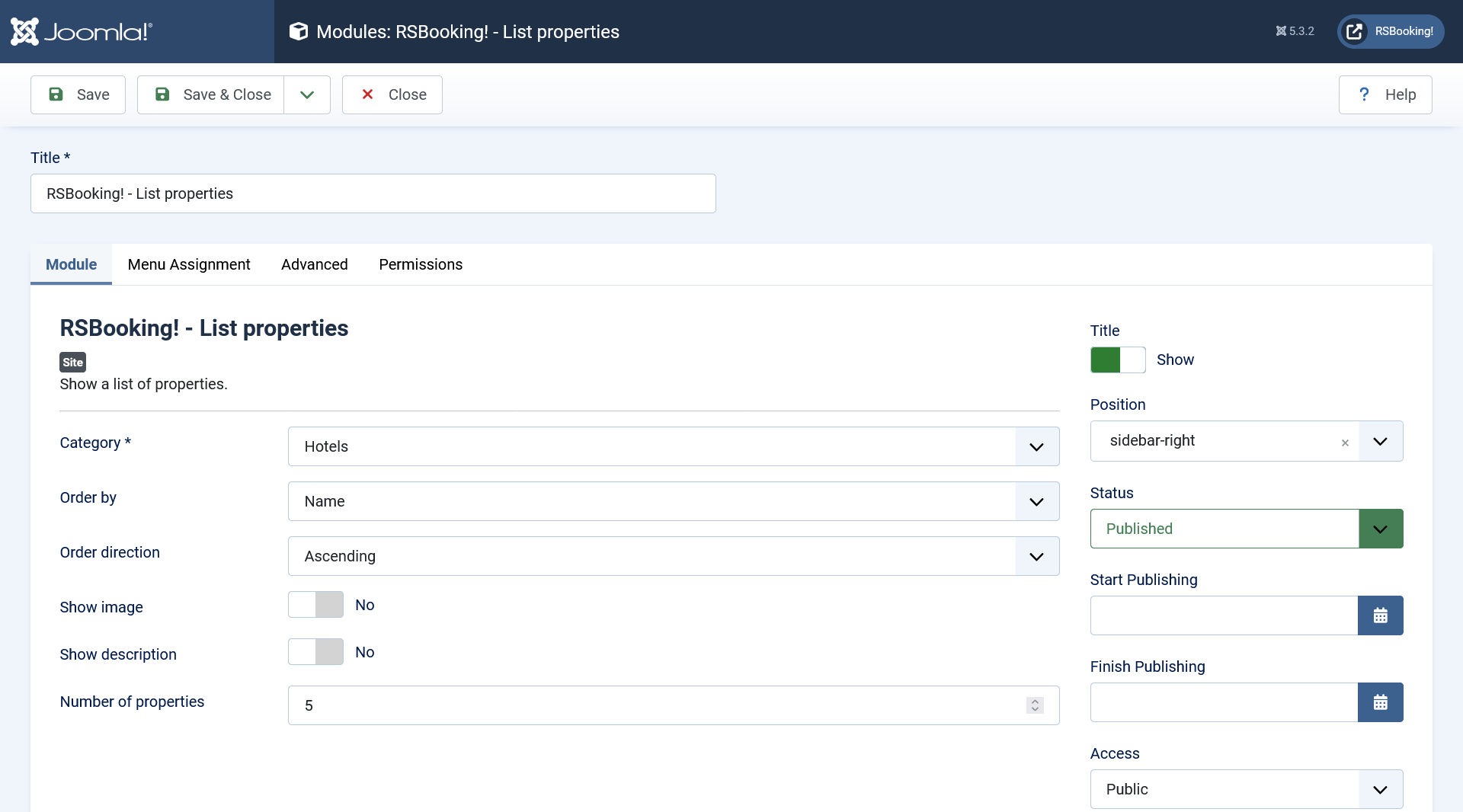Switch to the Menu Assignment tab

pyautogui.click(x=189, y=264)
